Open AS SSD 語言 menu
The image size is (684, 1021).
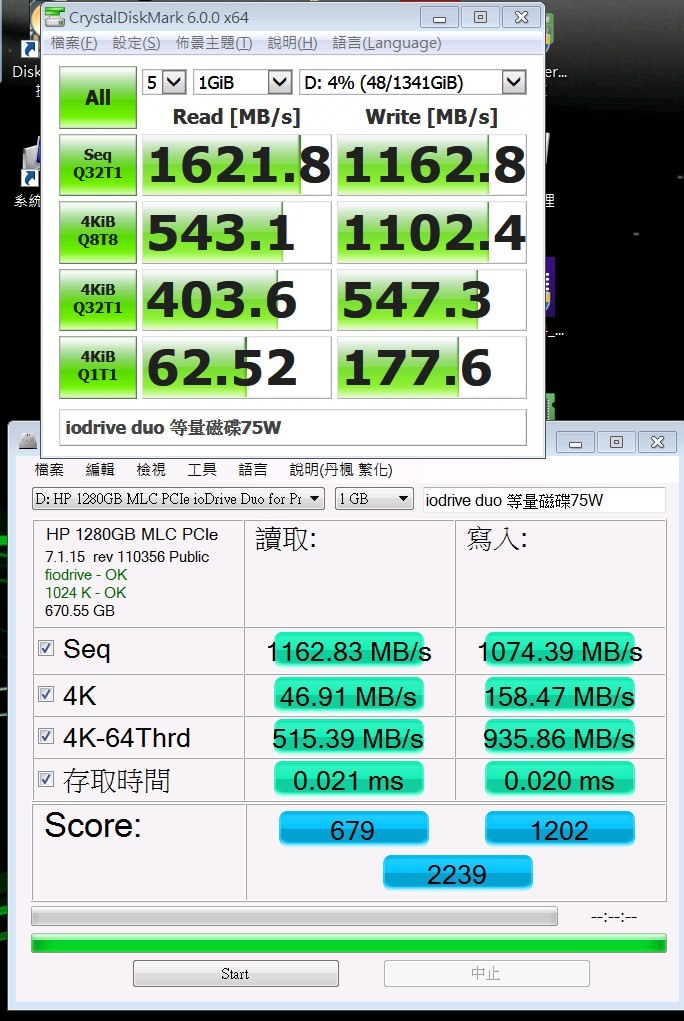(x=252, y=469)
